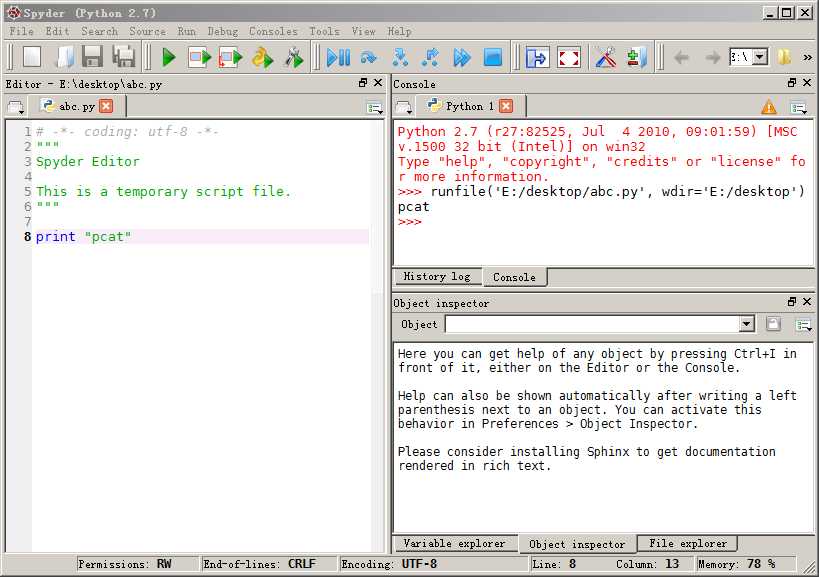Open Spyder preferences via the tools icon

coord(606,57)
